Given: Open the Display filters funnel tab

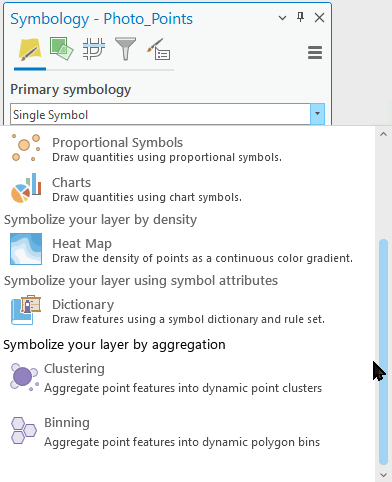Looking at the screenshot, I should (x=125, y=49).
